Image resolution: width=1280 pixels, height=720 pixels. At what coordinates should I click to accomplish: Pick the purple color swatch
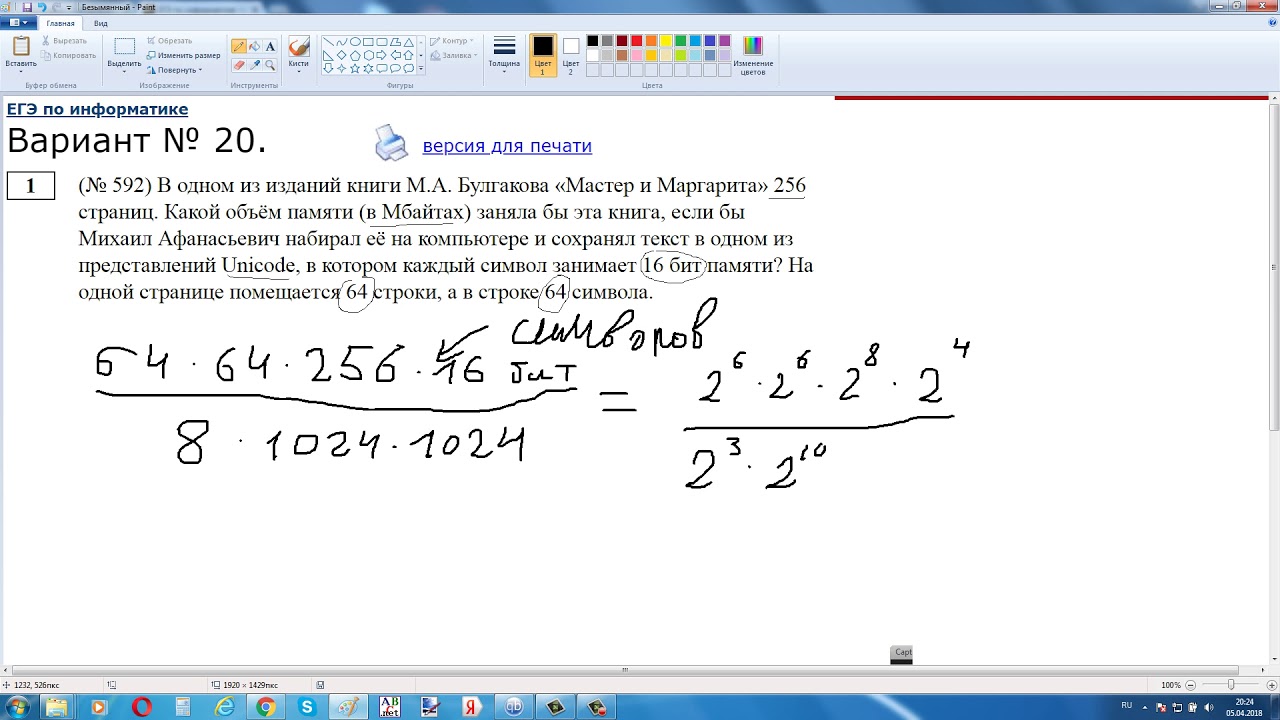pyautogui.click(x=724, y=41)
